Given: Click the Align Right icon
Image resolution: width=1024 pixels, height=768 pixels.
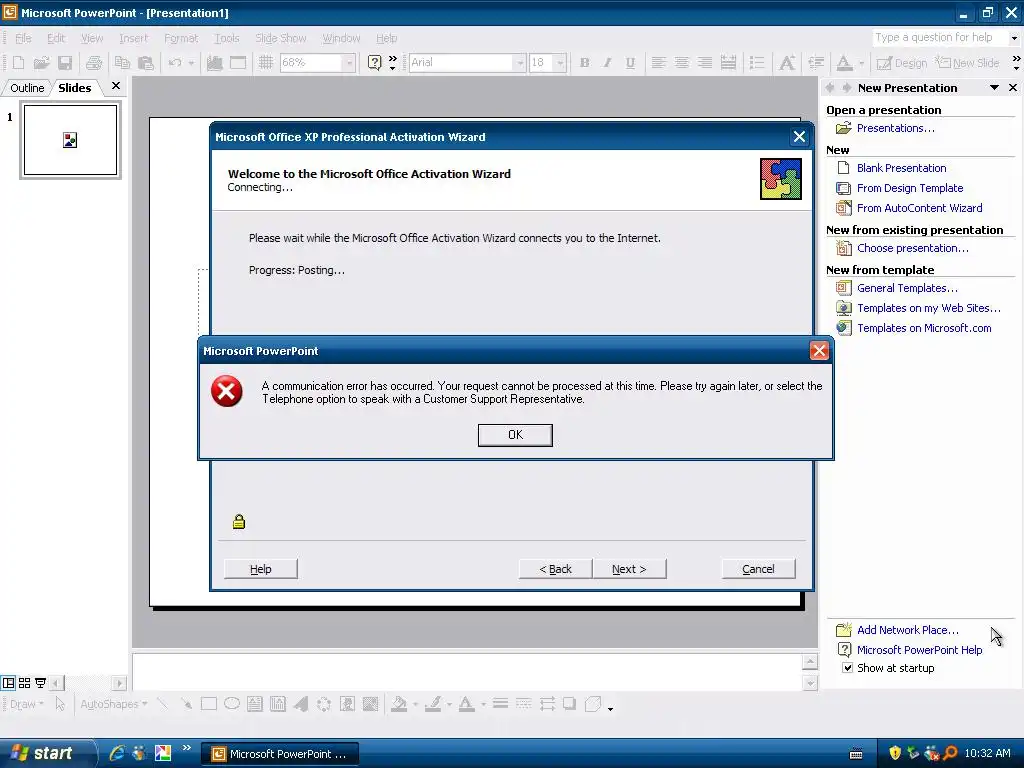Looking at the screenshot, I should tap(705, 63).
